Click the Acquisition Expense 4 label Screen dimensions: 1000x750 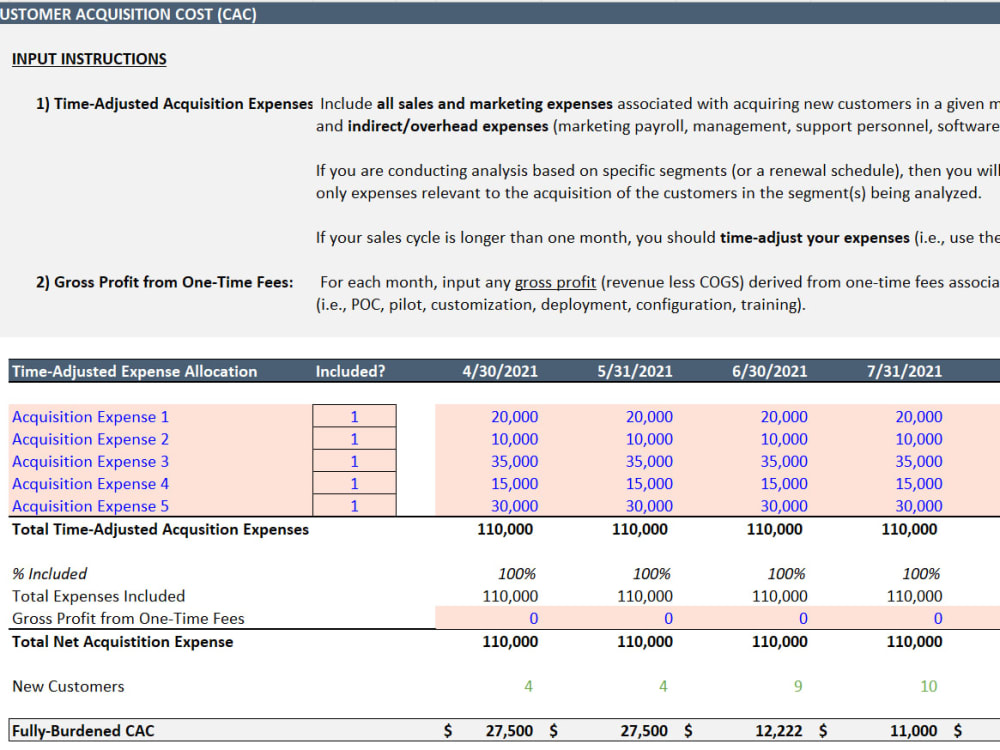pos(90,484)
